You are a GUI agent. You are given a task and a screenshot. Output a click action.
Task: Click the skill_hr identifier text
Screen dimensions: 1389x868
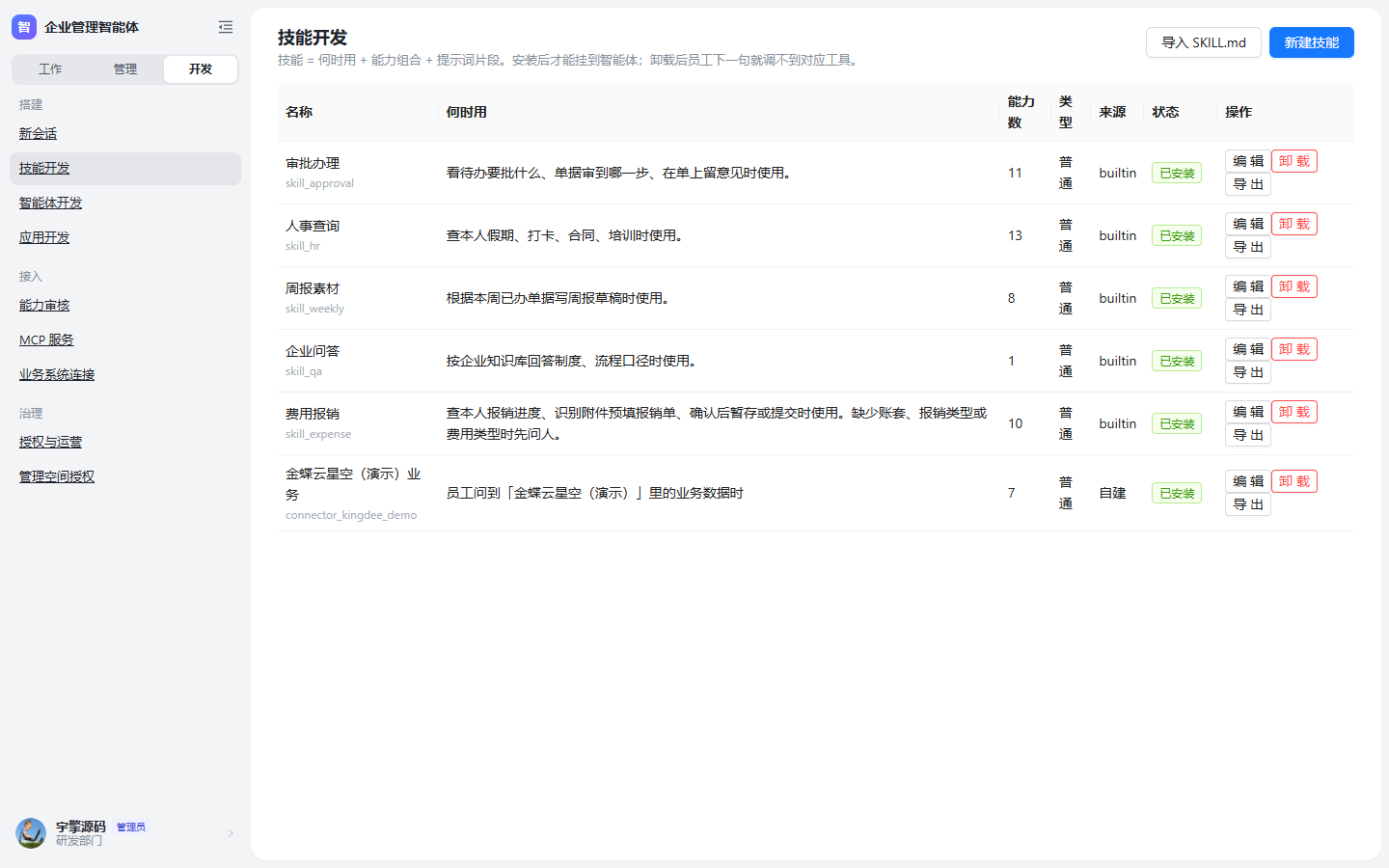point(303,246)
